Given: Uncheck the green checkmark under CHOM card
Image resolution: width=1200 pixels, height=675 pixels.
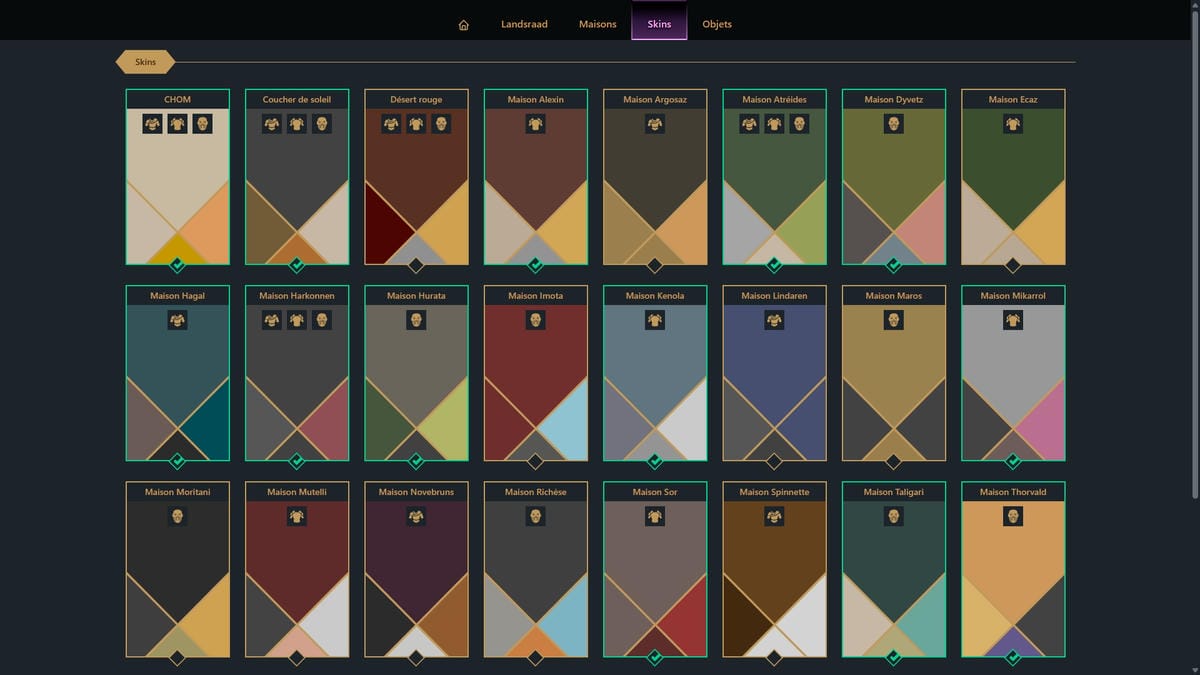Looking at the screenshot, I should click(177, 265).
